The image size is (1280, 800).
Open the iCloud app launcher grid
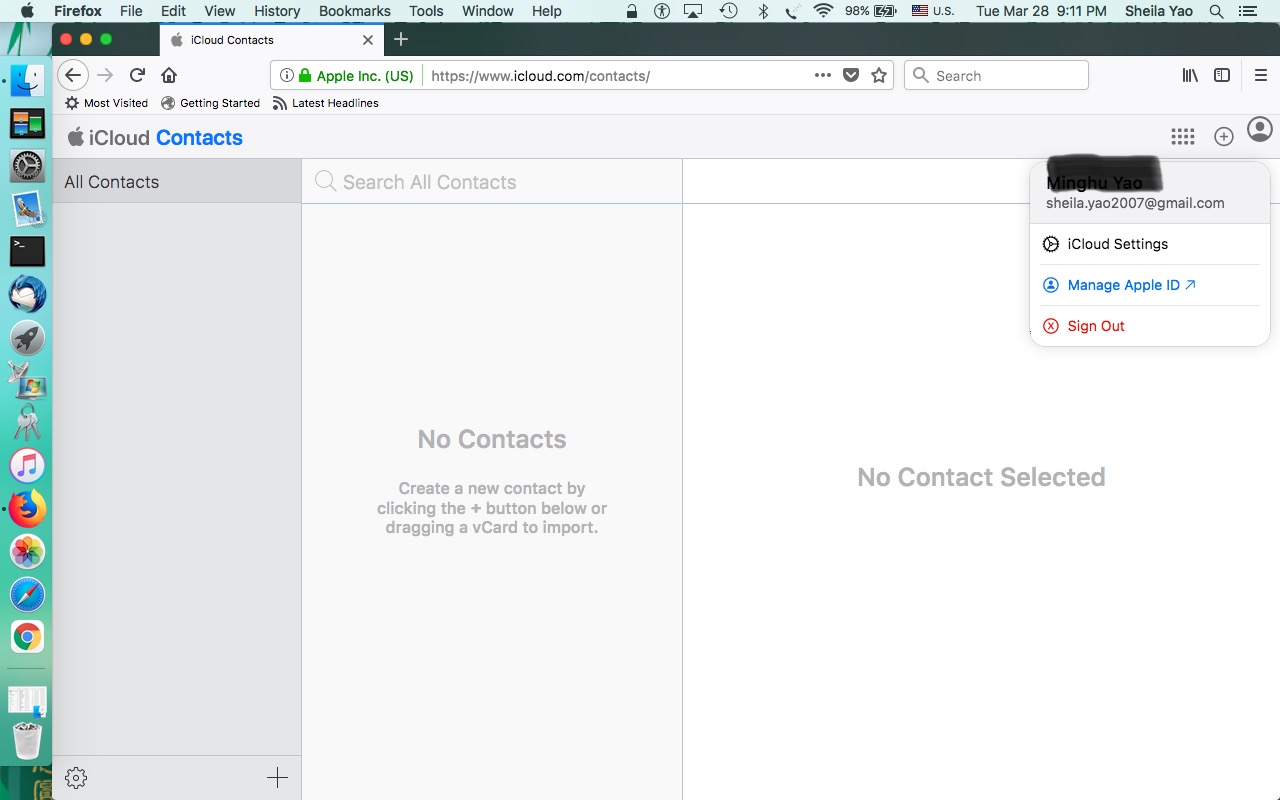(1183, 137)
